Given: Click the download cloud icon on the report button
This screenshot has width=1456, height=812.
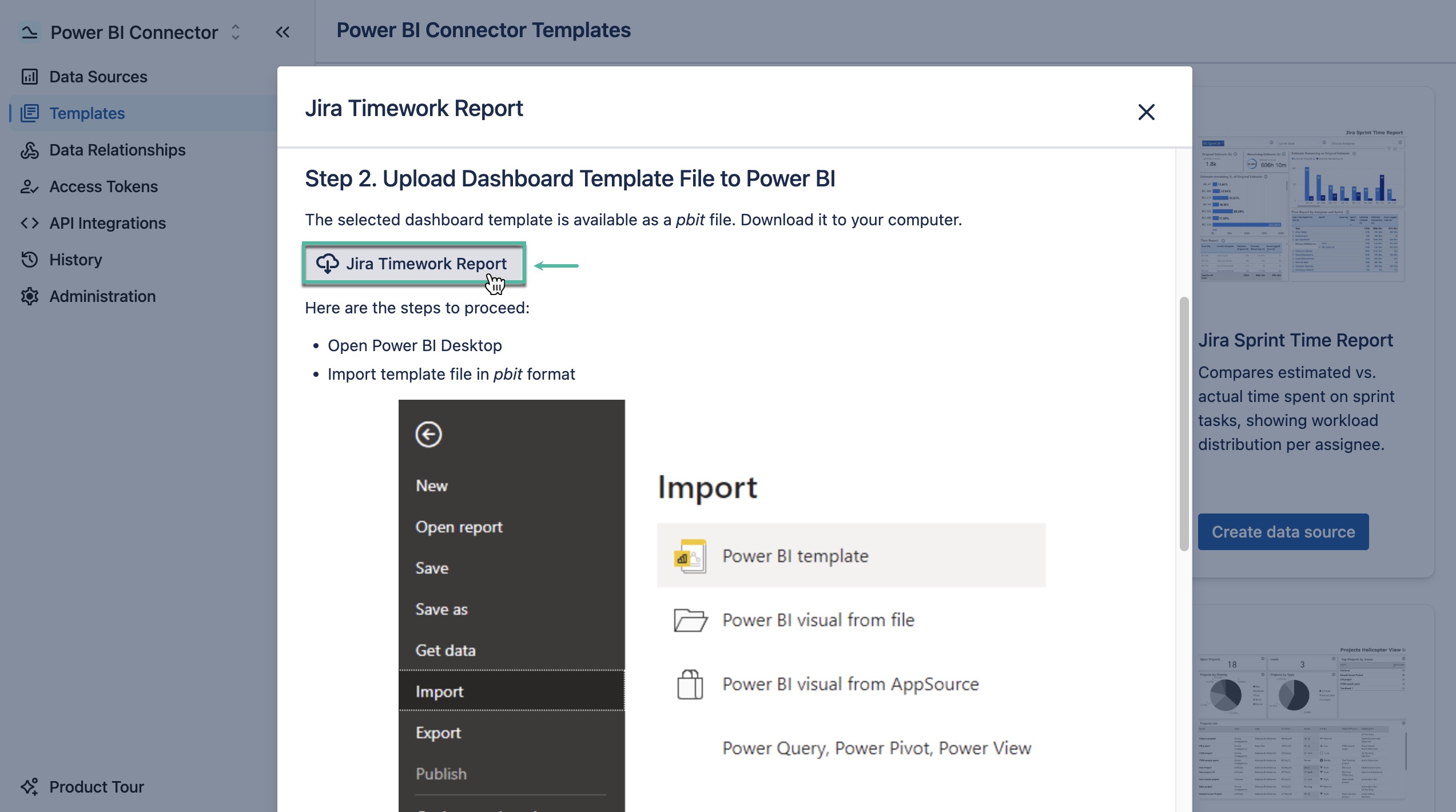Looking at the screenshot, I should click(x=328, y=264).
